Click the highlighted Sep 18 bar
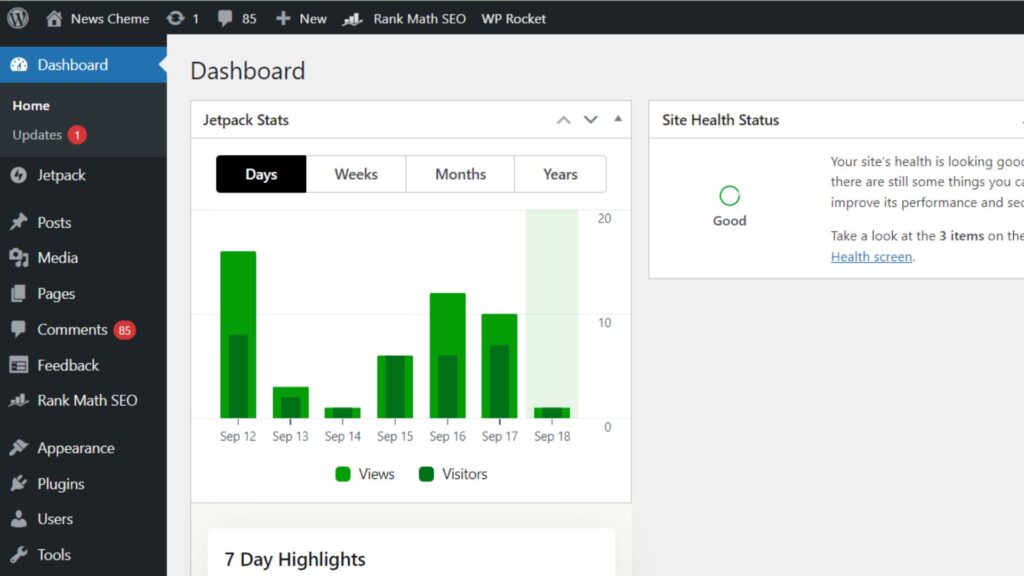 [552, 413]
